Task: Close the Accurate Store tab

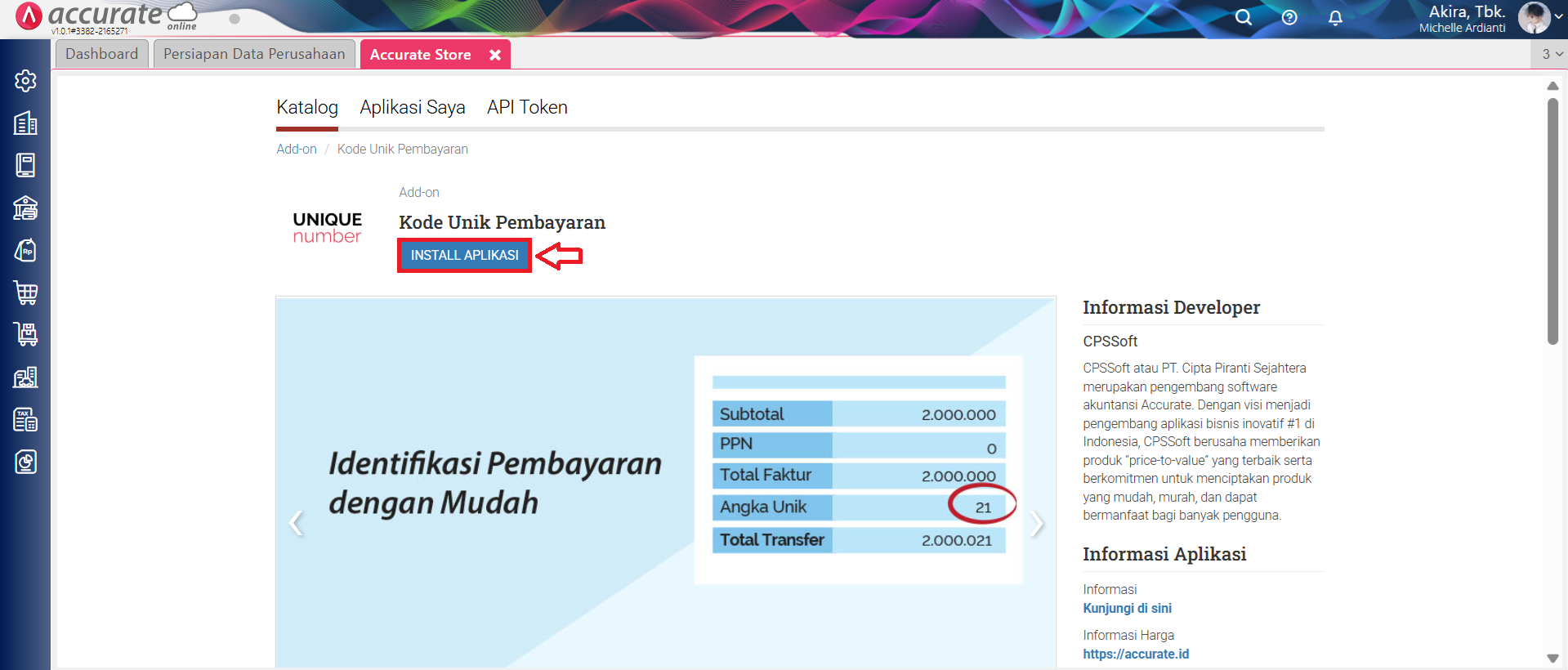Action: point(495,55)
